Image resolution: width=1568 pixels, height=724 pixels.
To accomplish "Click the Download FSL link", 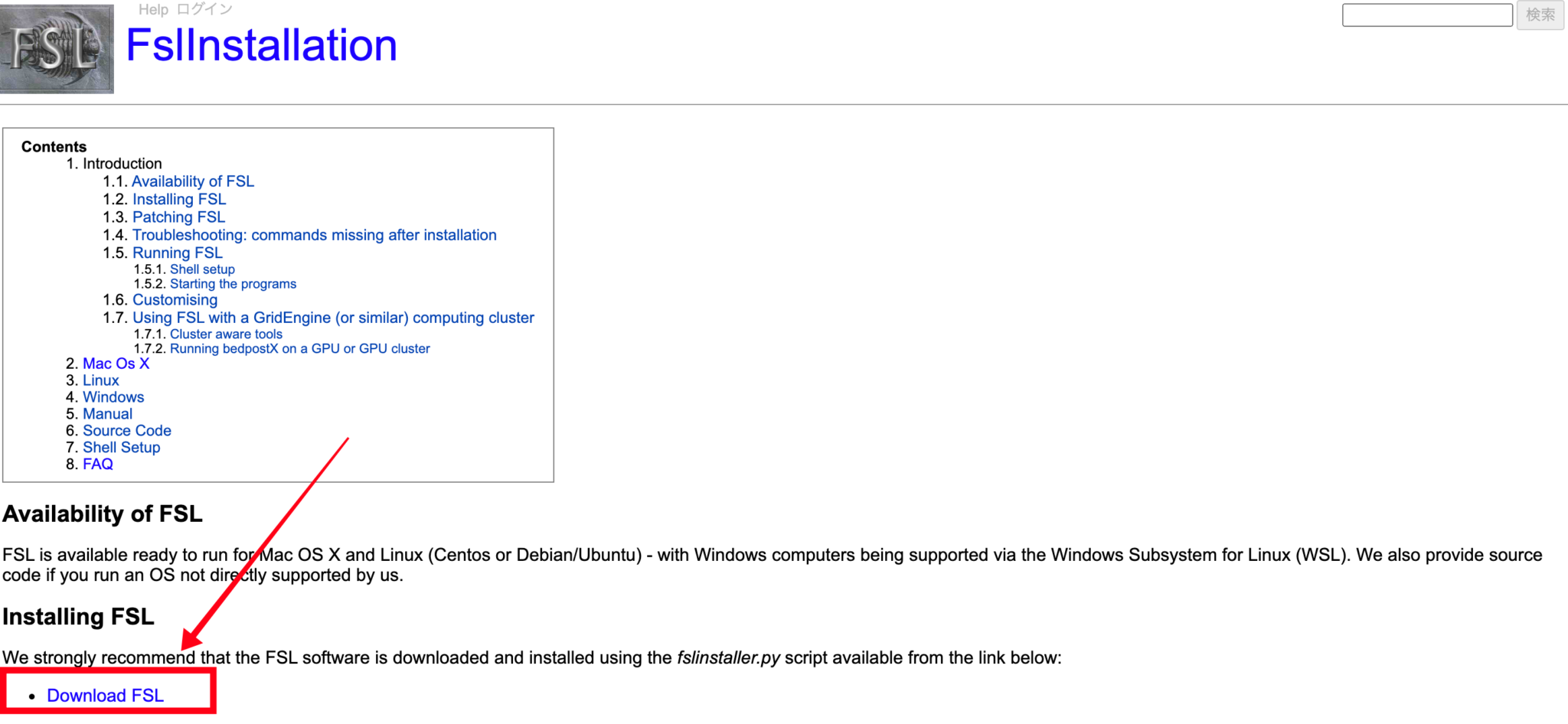I will (106, 696).
